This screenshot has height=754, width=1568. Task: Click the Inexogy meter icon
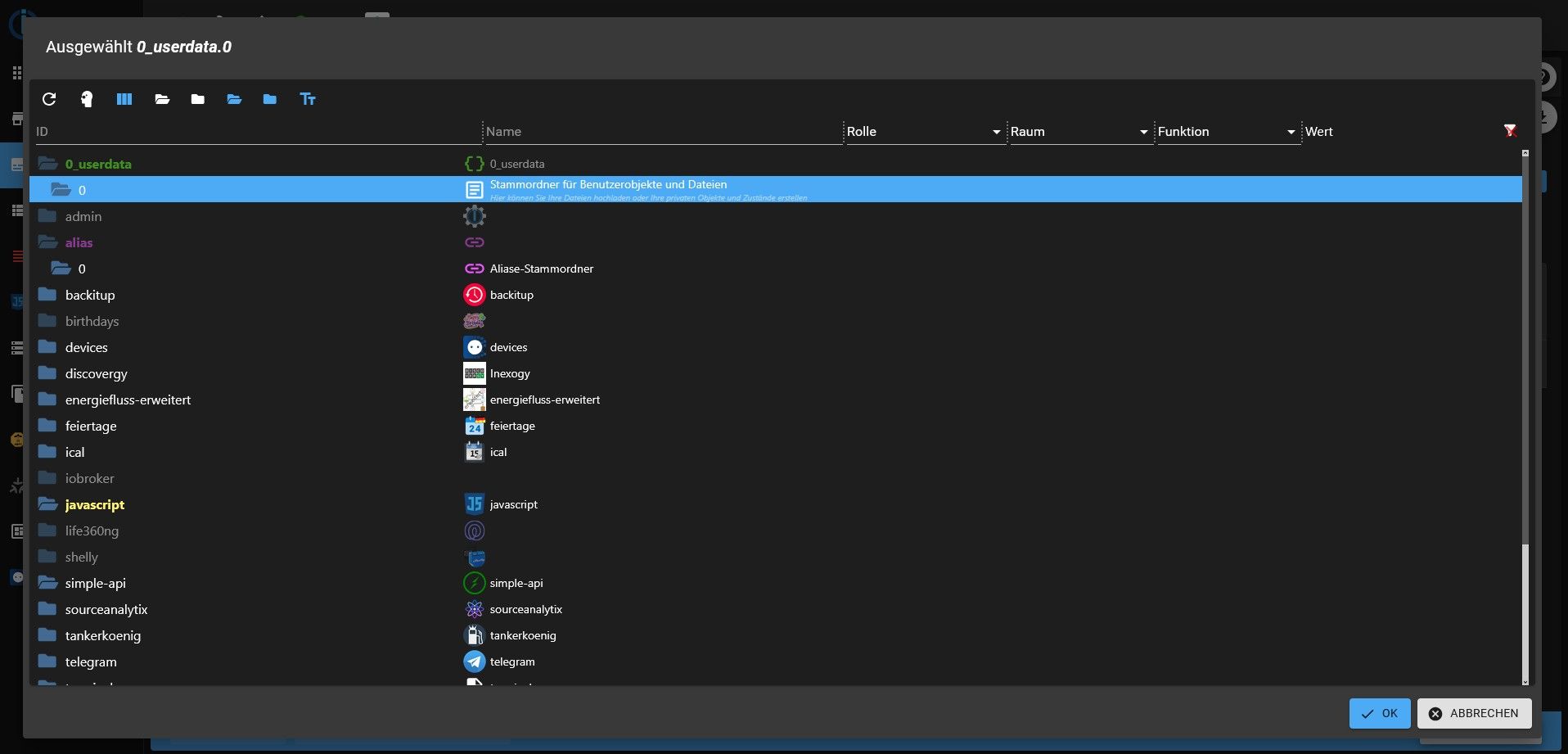(475, 373)
